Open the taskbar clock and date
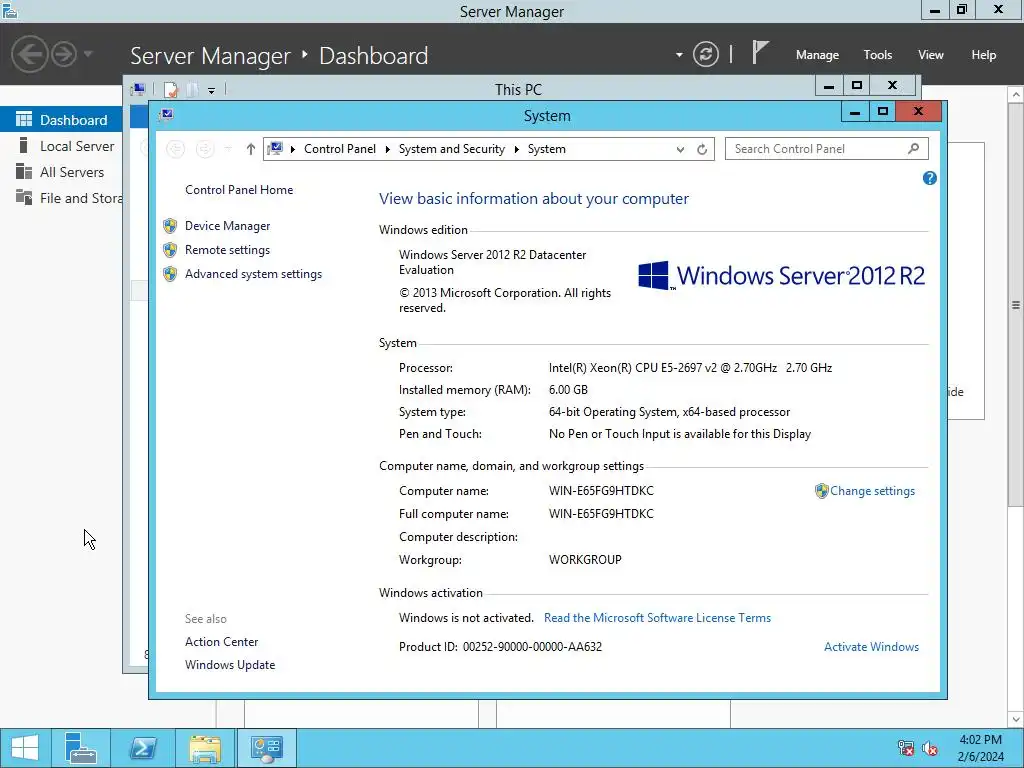 pos(980,748)
